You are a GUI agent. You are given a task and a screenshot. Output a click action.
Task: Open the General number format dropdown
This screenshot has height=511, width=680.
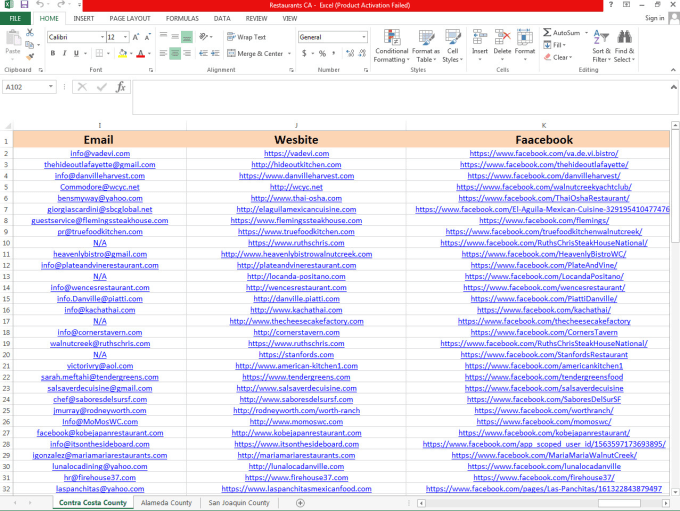click(x=364, y=37)
